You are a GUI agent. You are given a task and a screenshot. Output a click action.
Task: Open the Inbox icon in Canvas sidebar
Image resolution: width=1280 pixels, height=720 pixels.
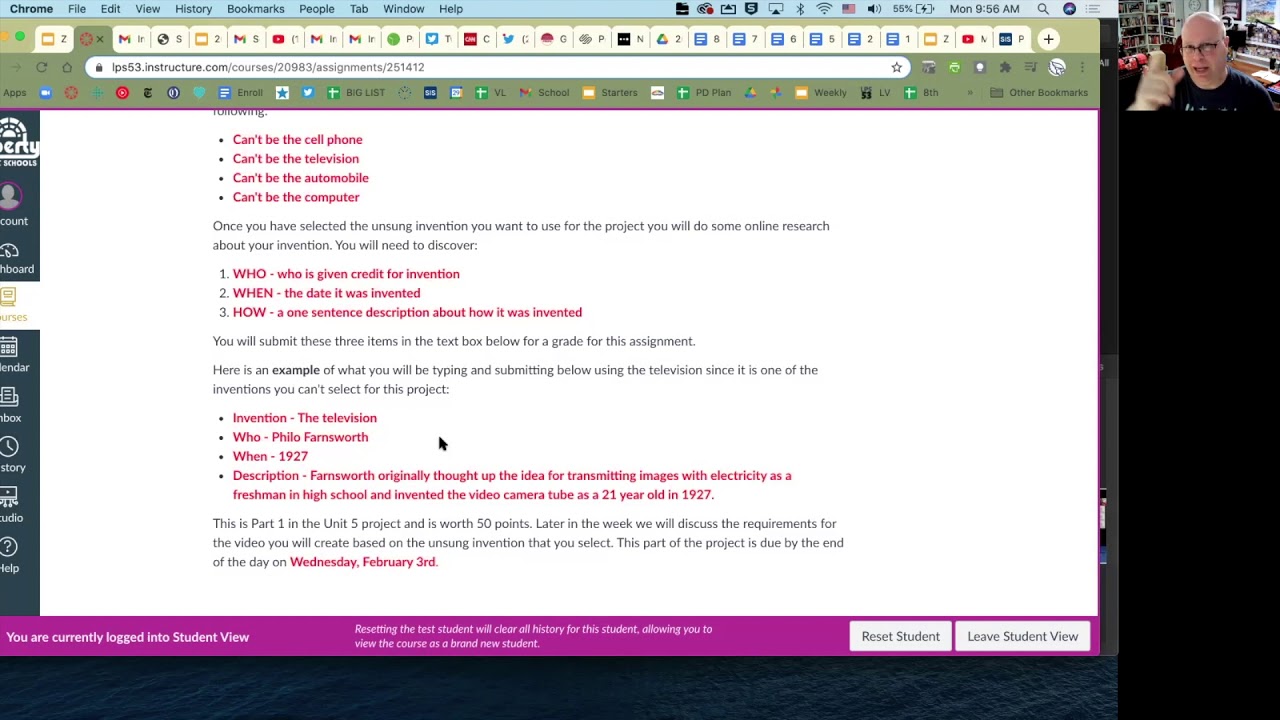pos(9,397)
